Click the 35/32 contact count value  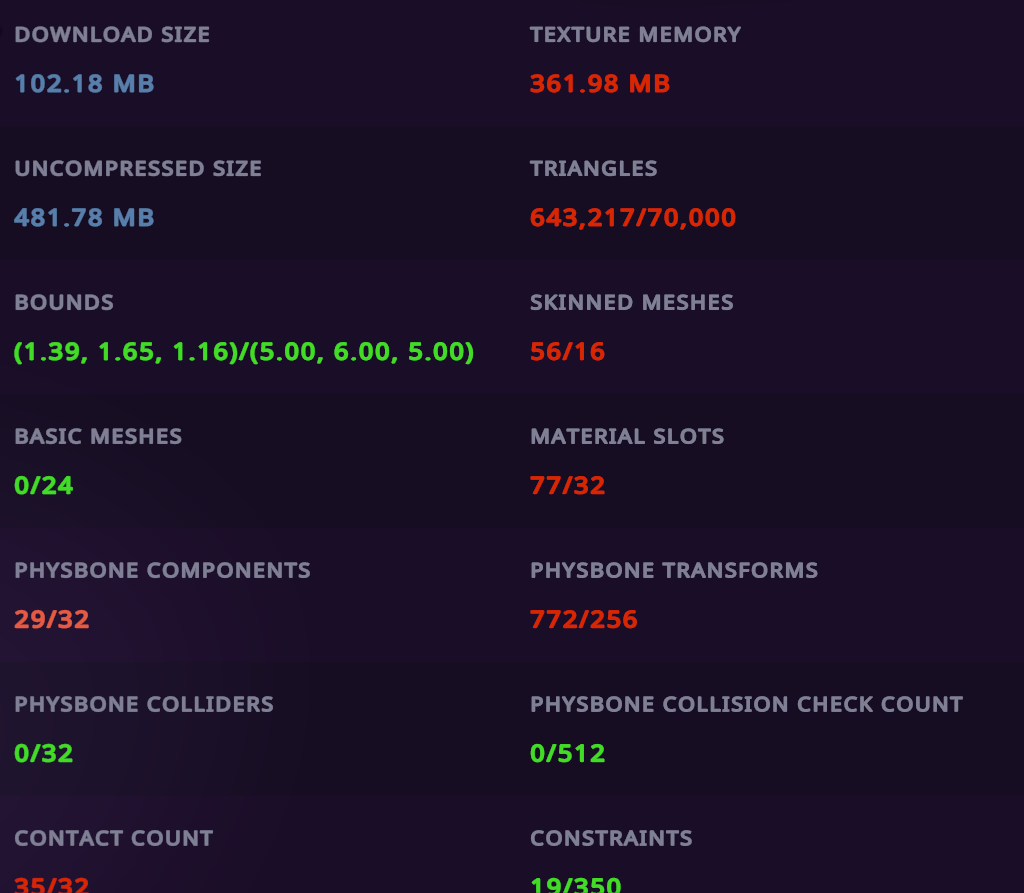[52, 885]
